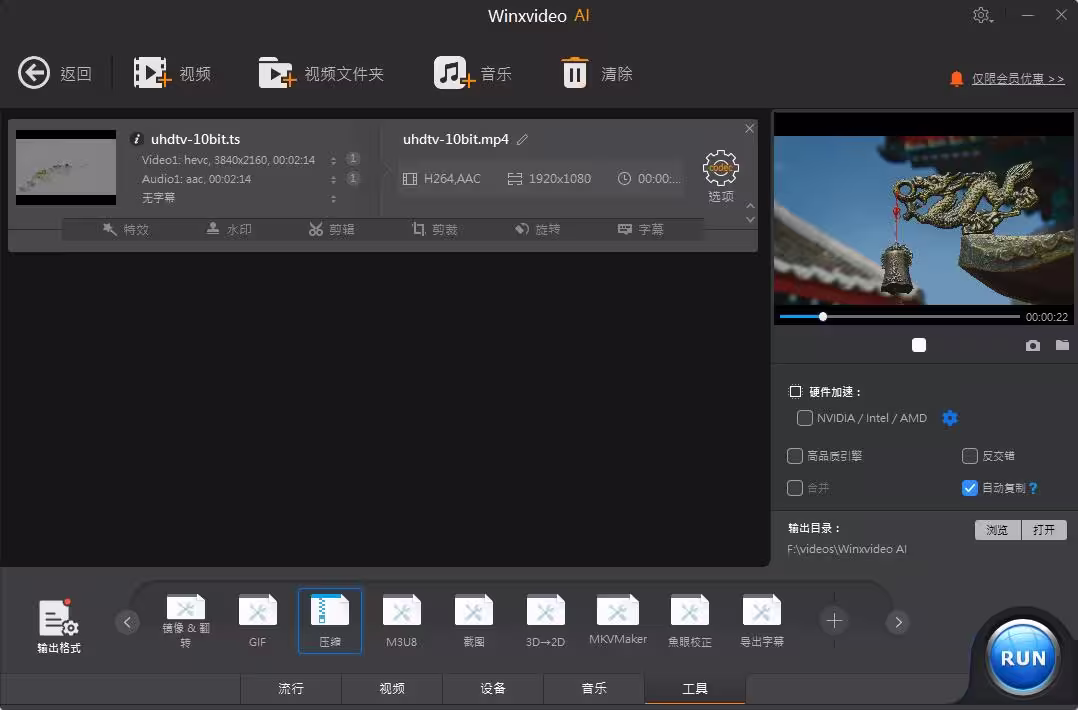
Task: Add a video with the 视频 icon
Action: [151, 73]
